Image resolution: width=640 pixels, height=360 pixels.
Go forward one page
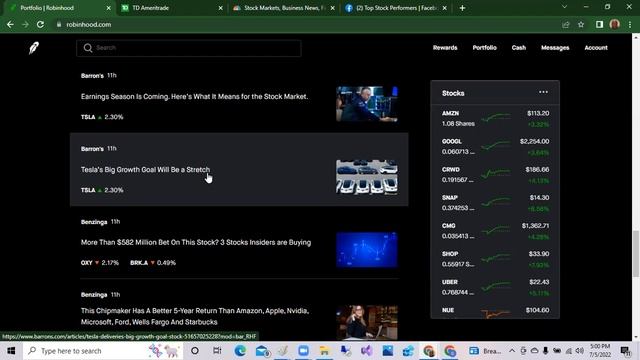point(25,24)
